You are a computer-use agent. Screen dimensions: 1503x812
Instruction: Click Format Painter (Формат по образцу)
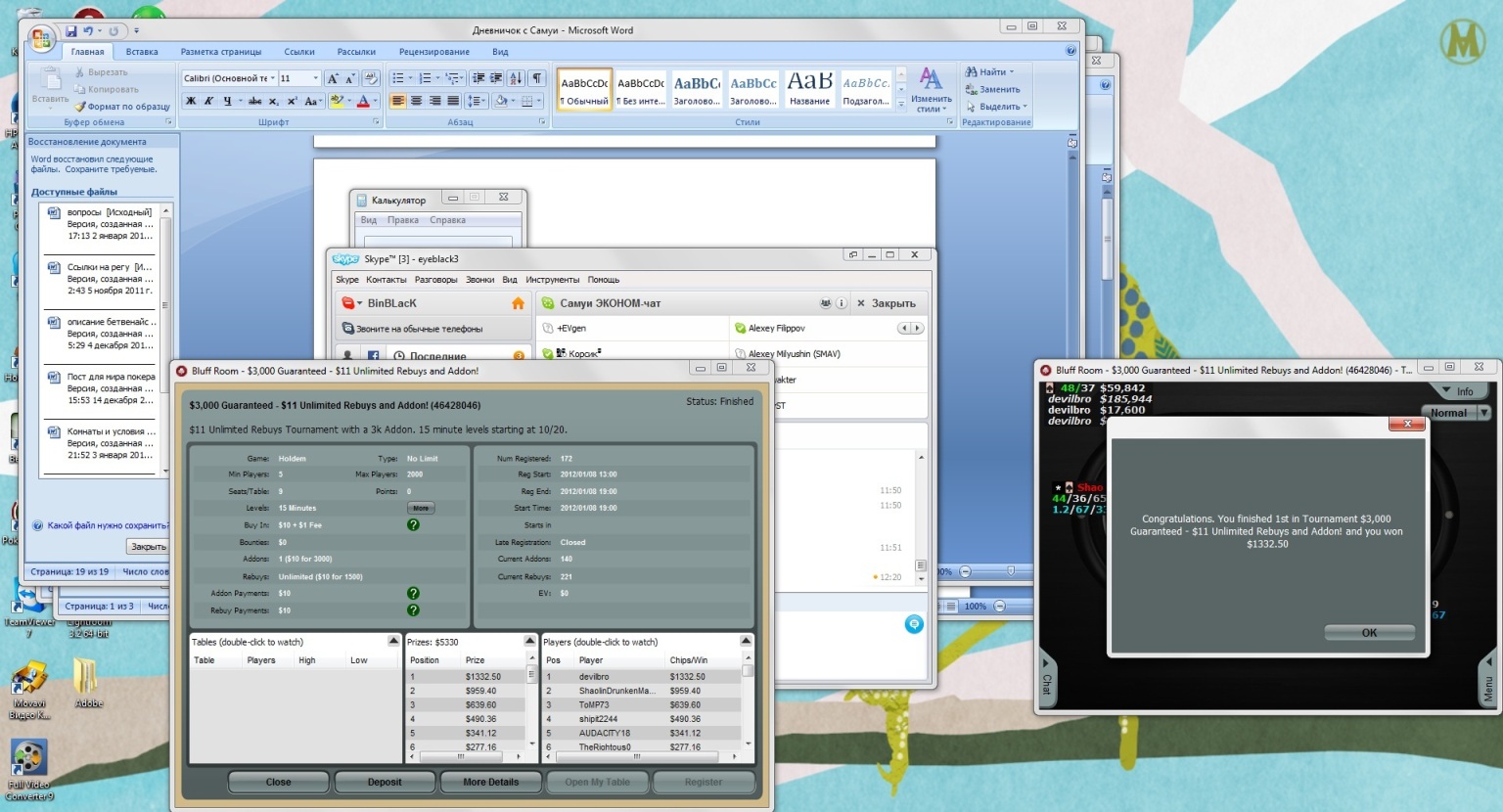click(122, 107)
